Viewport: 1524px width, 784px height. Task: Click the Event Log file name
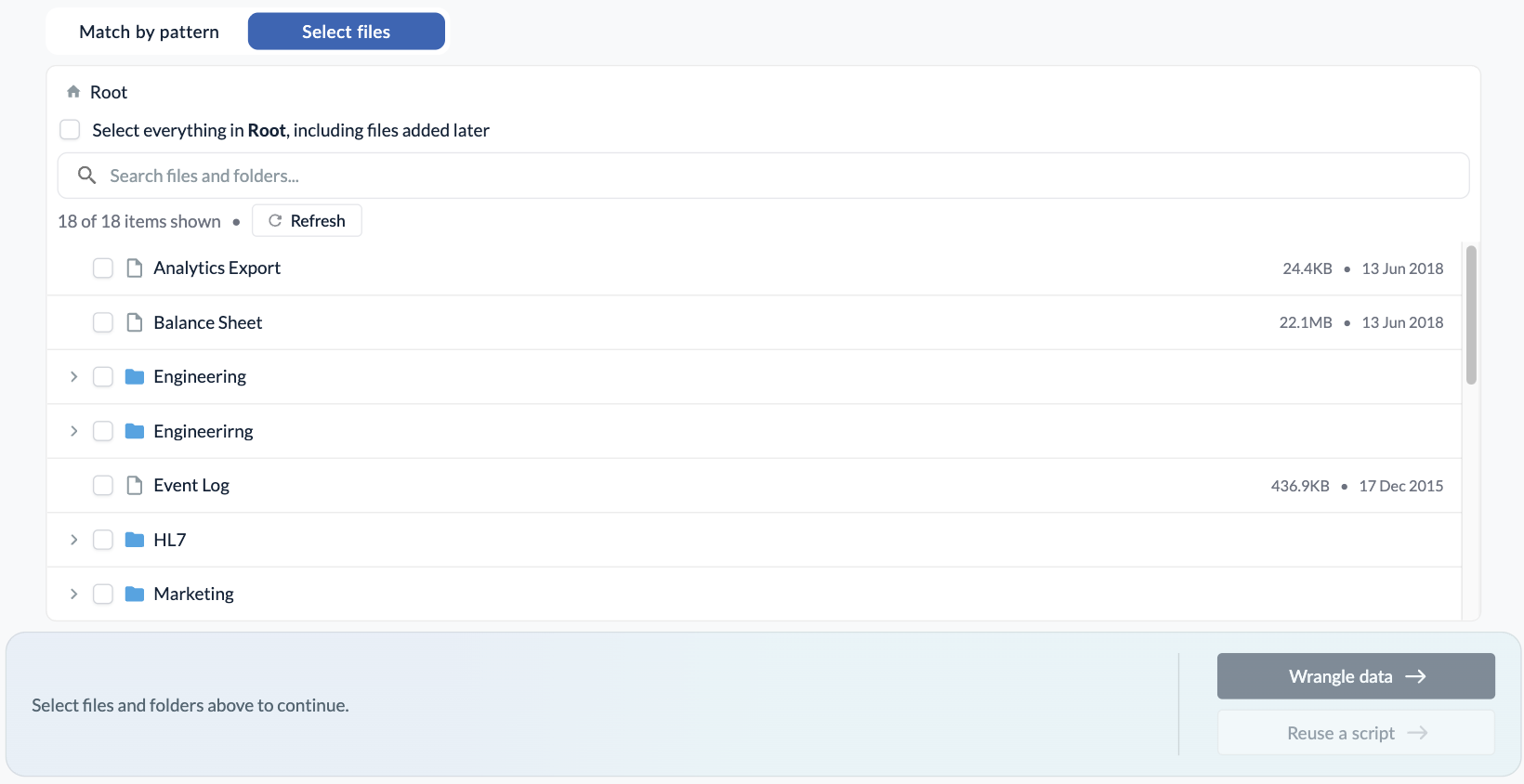coord(191,486)
